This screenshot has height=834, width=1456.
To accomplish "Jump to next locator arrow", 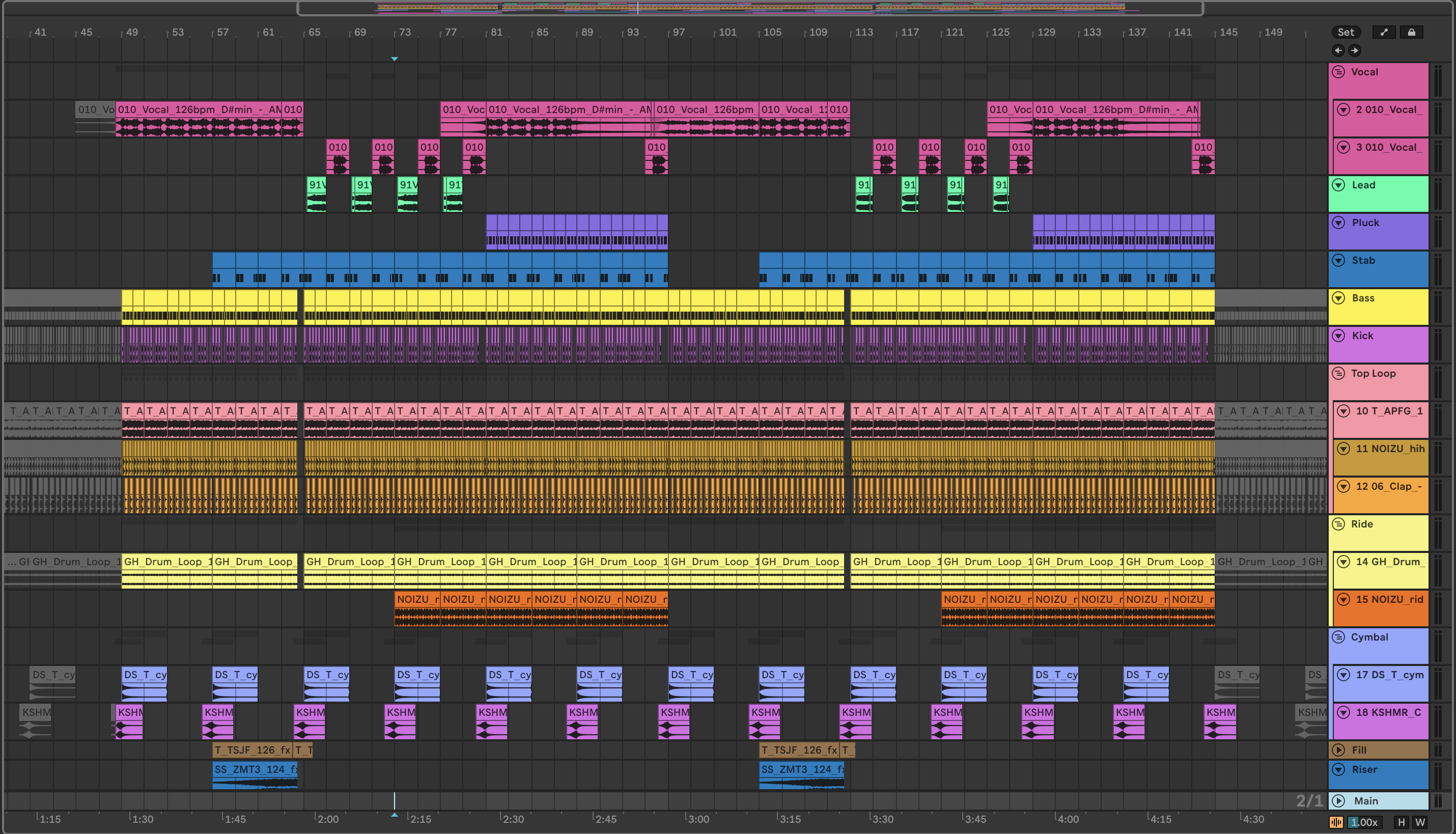I will pyautogui.click(x=1354, y=50).
